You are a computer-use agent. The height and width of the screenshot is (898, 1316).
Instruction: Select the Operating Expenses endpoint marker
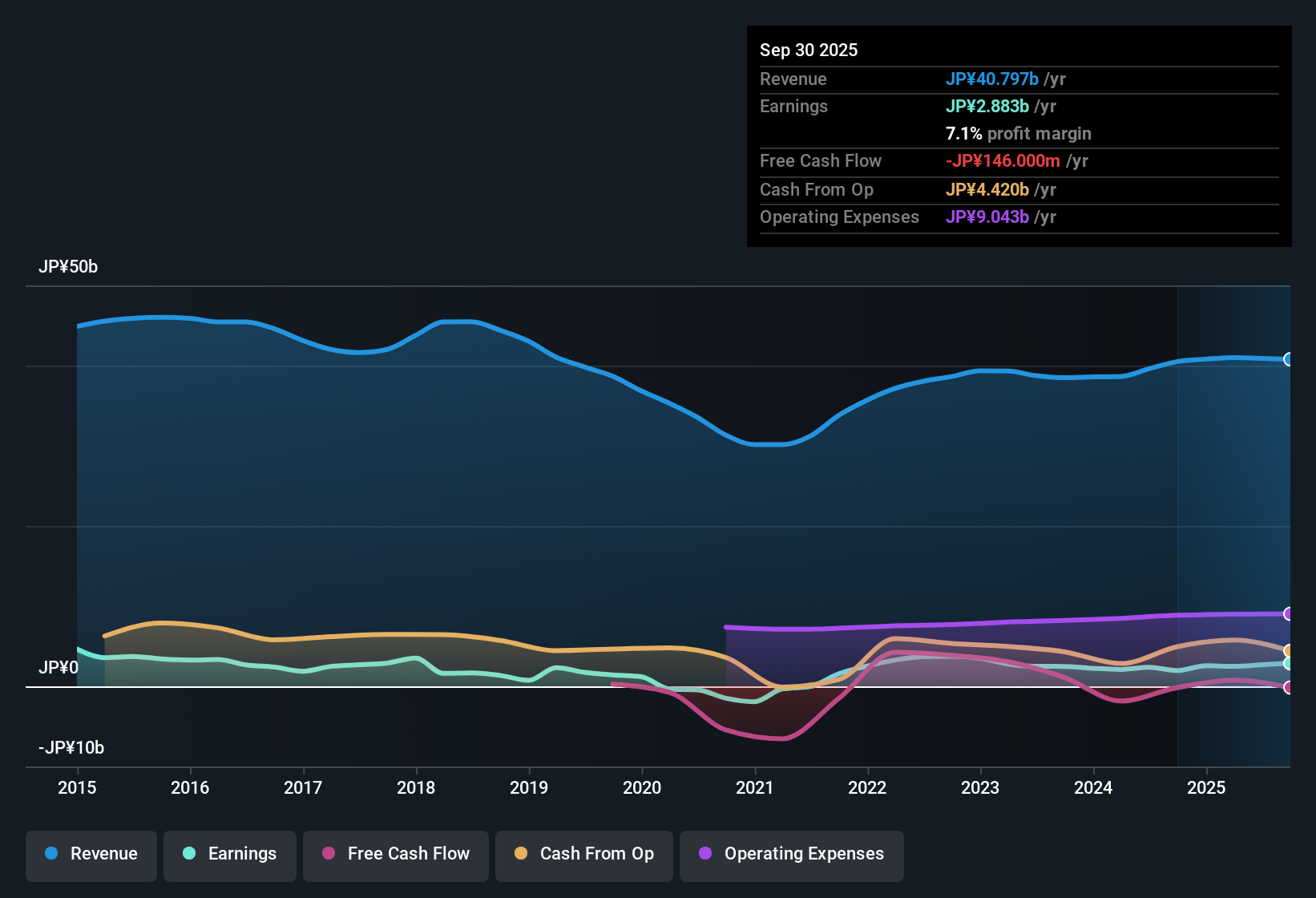pos(1289,614)
